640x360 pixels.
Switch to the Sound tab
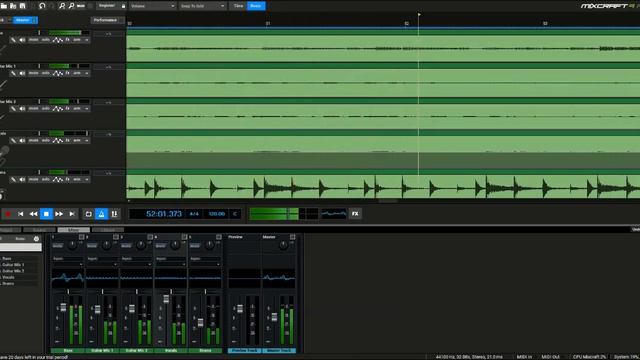click(40, 230)
